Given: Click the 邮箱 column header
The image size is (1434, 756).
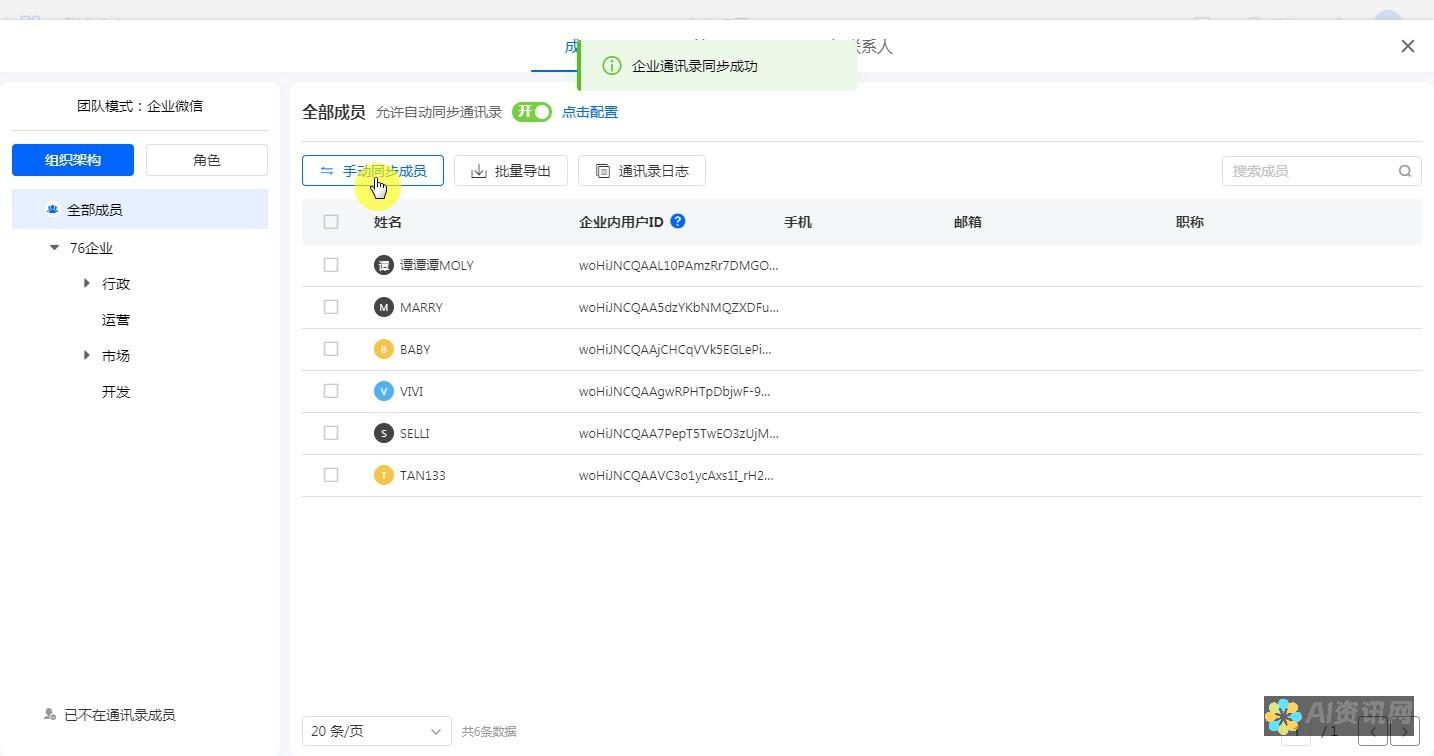Looking at the screenshot, I should [968, 222].
